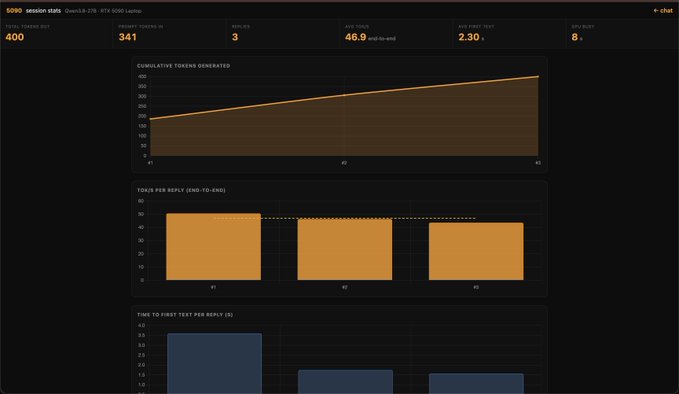Click the "Time to First Text Per Reply" chart title
The image size is (679, 394).
[x=185, y=315]
